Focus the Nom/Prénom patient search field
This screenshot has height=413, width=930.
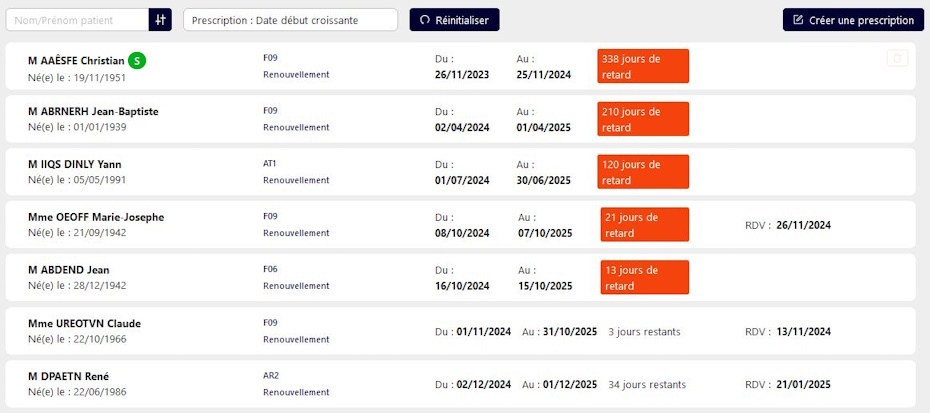(x=77, y=20)
